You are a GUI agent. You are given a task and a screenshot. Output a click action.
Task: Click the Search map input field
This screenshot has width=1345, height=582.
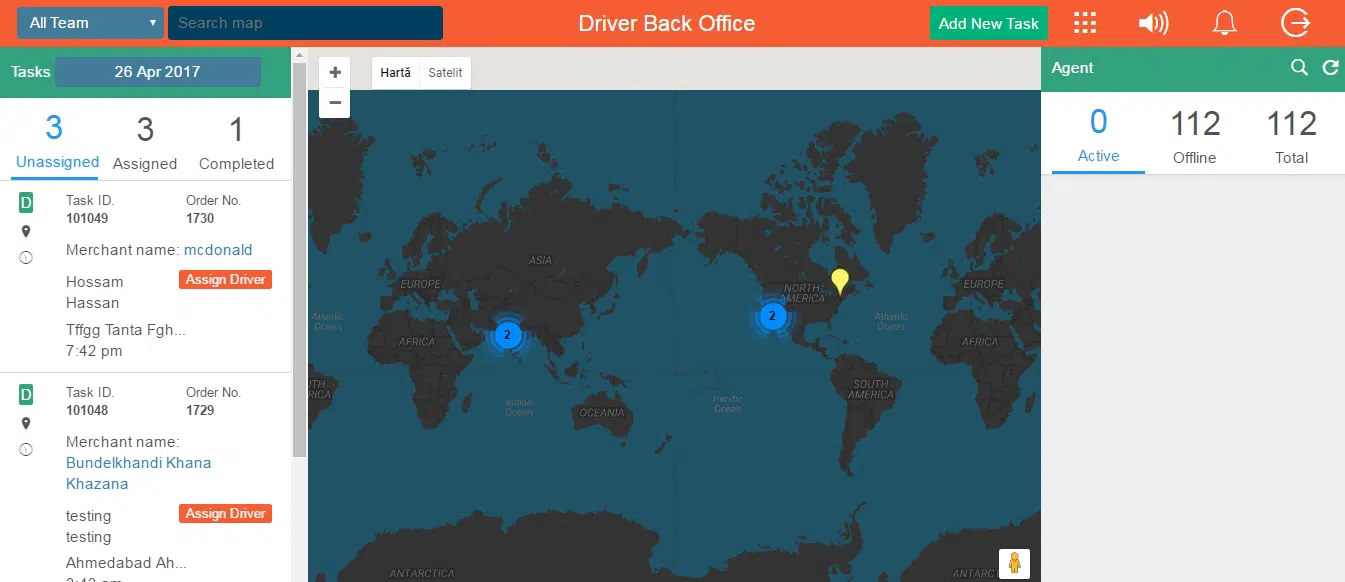coord(305,23)
